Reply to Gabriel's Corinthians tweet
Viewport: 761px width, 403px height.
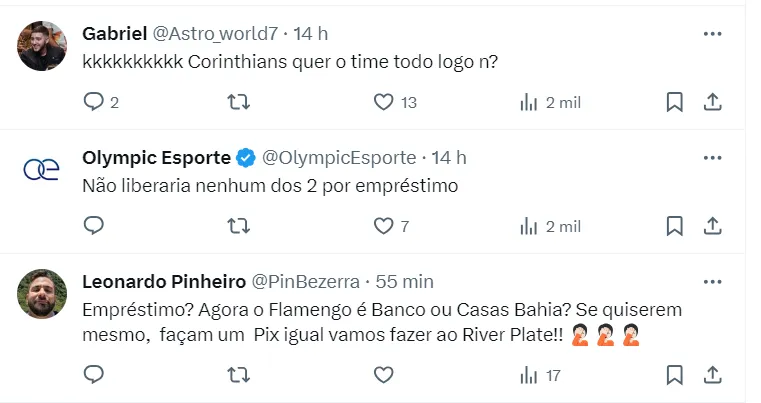(94, 102)
